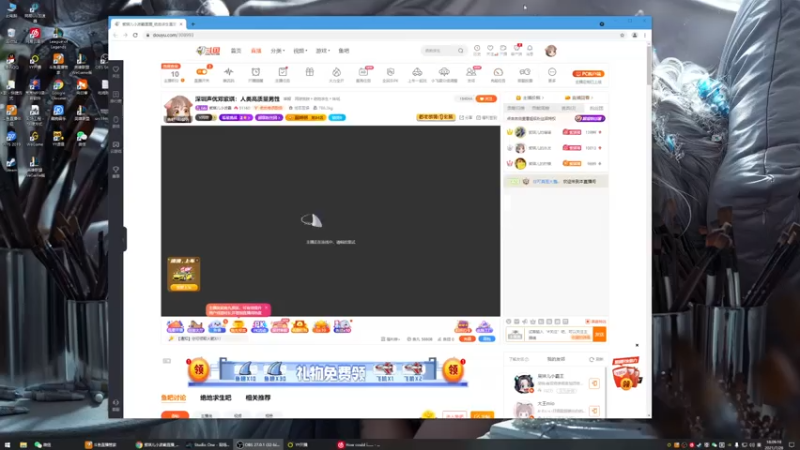Click the heart icon in dark left sidebar
The width and height of the screenshot is (800, 450).
click(116, 69)
